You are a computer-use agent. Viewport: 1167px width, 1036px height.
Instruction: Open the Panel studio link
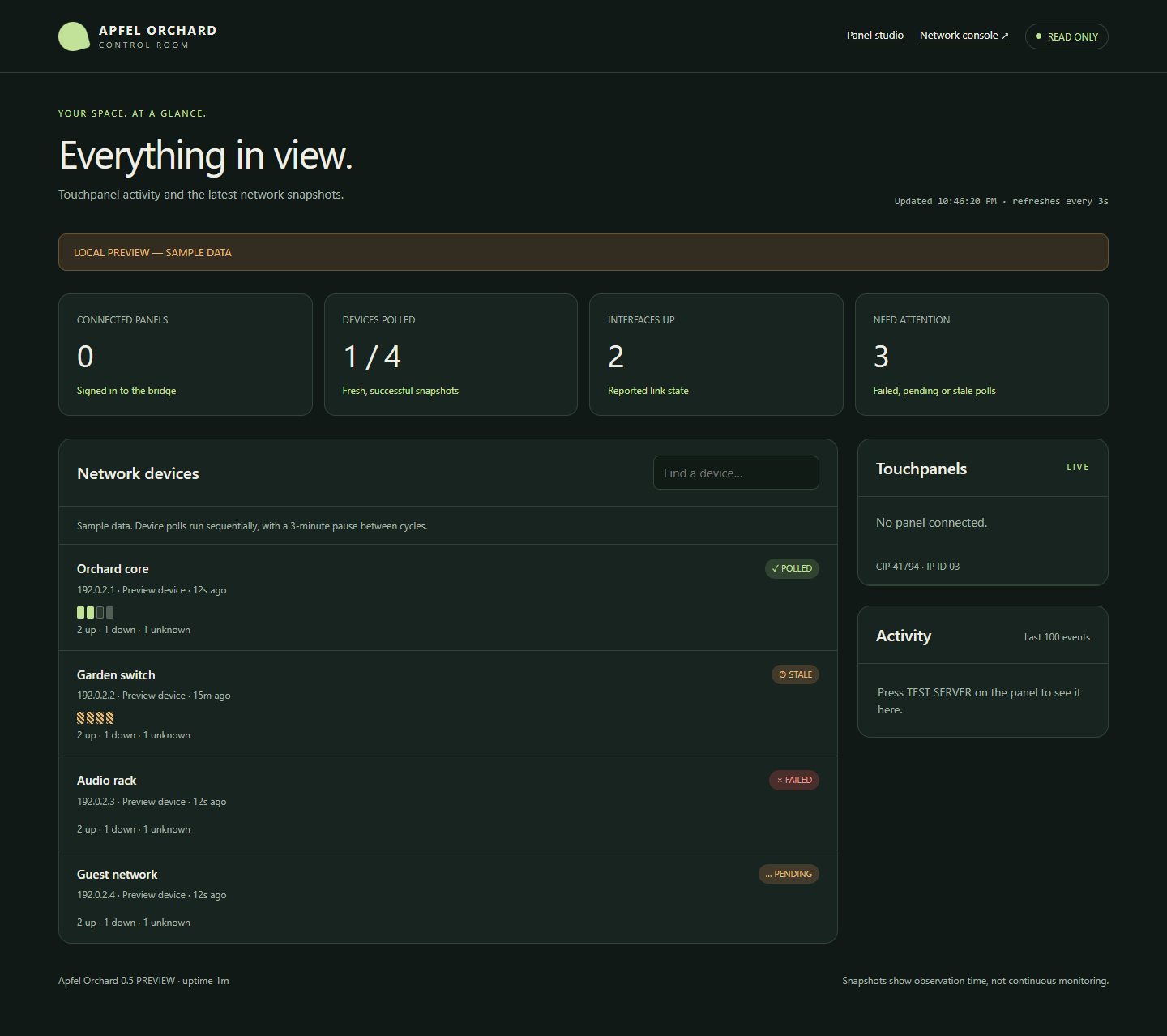tap(875, 36)
